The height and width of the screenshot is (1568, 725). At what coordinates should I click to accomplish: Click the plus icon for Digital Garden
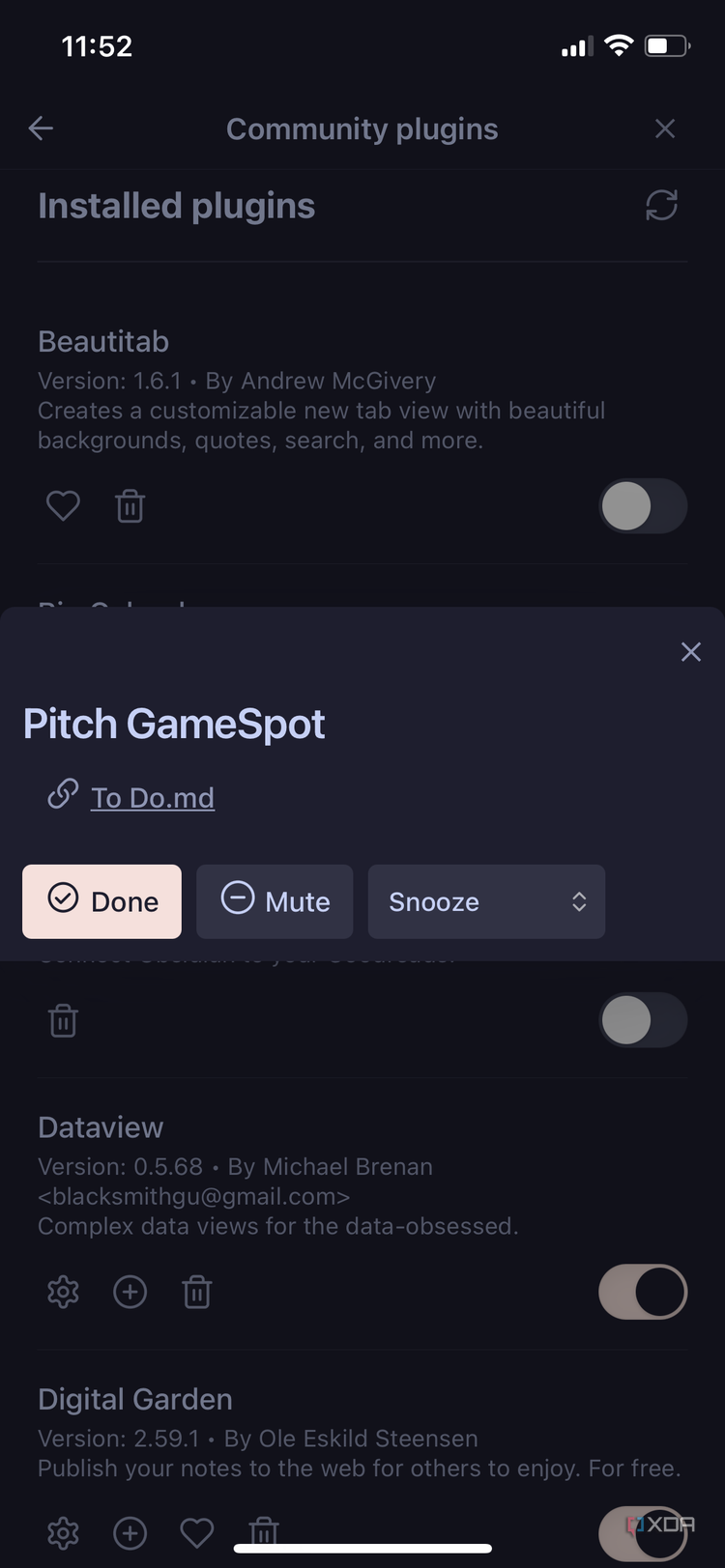tap(130, 1532)
